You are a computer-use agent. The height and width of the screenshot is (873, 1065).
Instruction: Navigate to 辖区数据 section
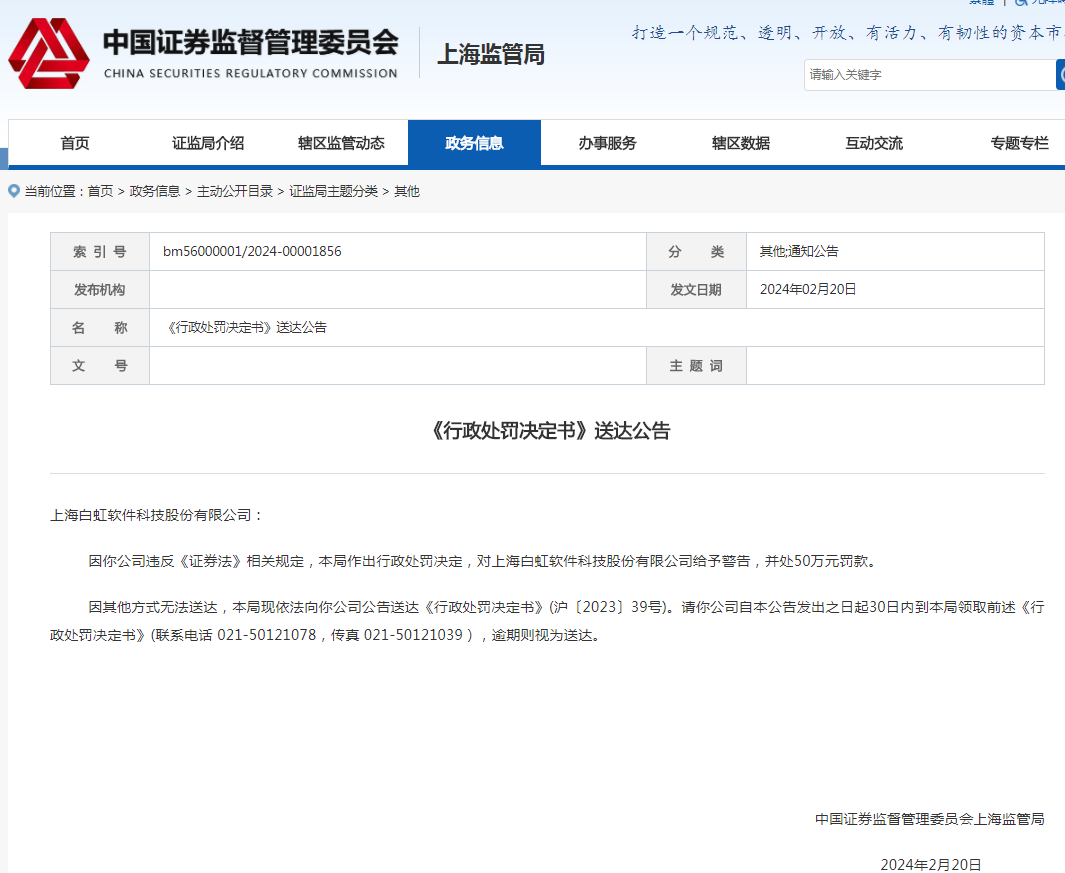[x=740, y=143]
